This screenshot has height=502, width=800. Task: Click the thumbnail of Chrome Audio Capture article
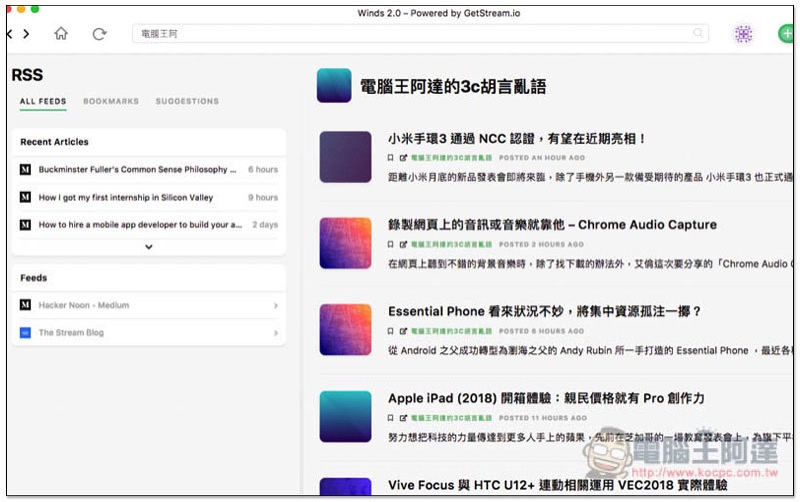345,243
